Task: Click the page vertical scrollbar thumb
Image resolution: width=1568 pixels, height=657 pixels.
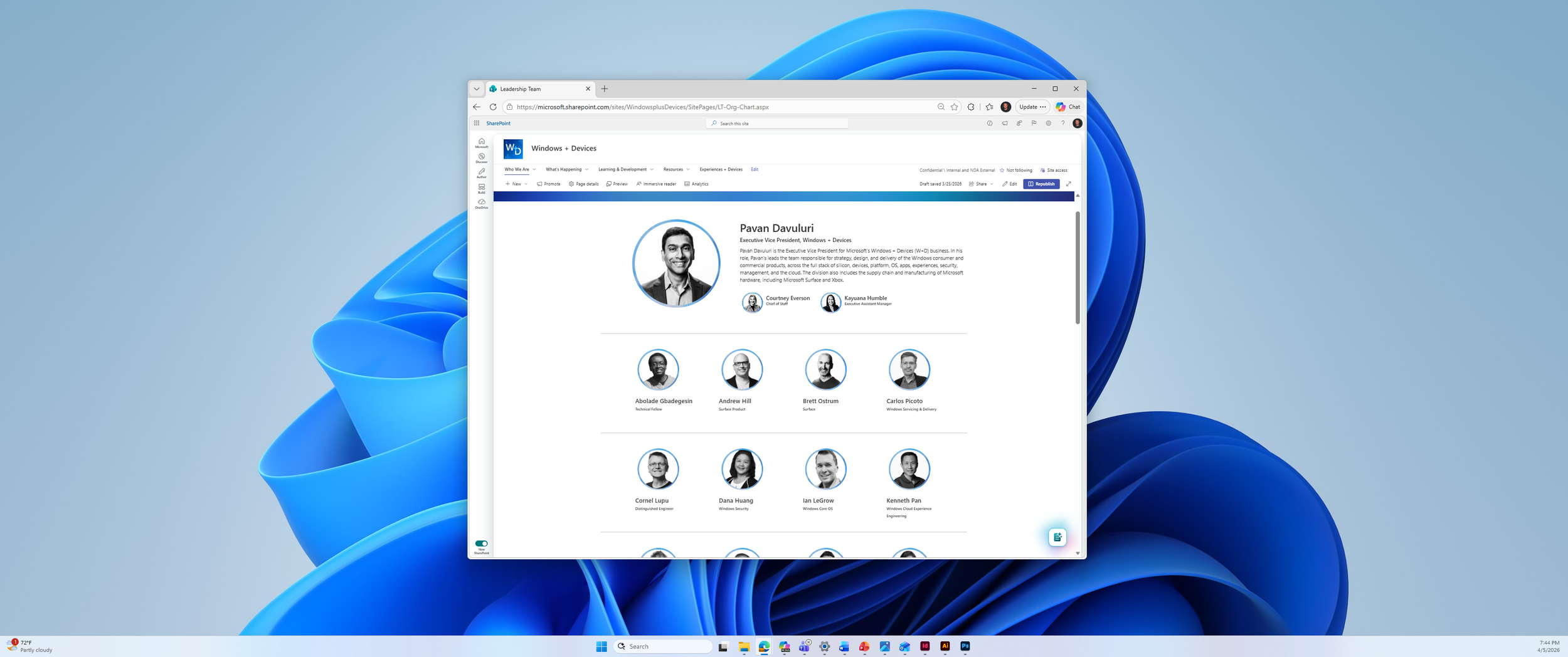Action: tap(1078, 268)
